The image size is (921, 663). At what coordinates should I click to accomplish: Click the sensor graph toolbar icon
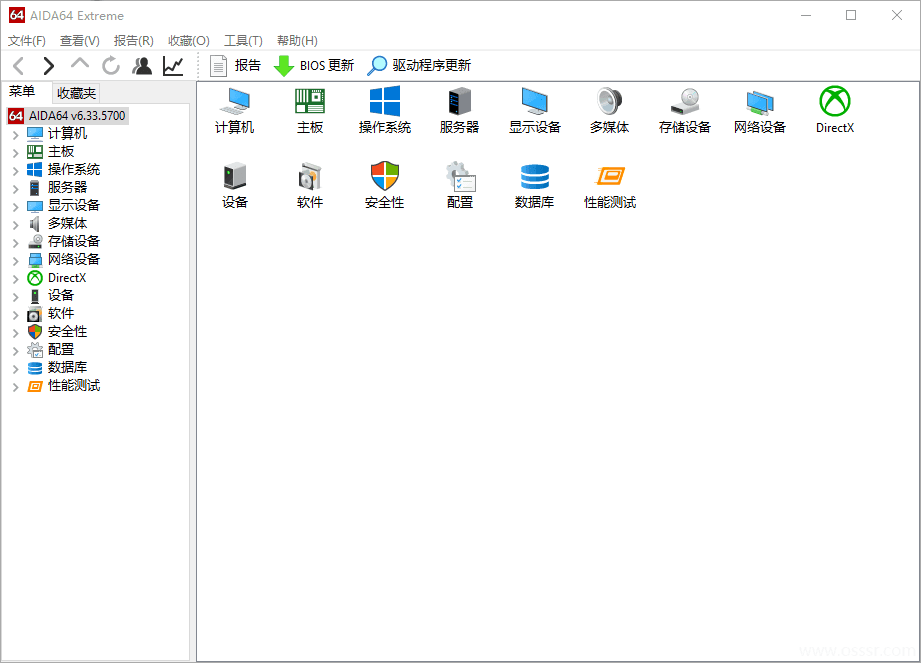[172, 65]
